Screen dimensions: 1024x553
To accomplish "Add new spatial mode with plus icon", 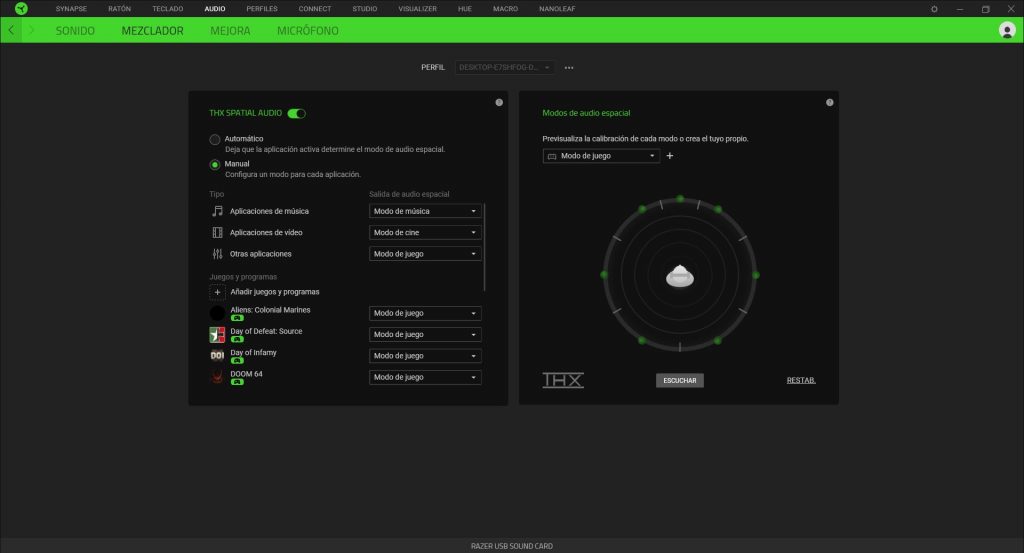I will [669, 155].
